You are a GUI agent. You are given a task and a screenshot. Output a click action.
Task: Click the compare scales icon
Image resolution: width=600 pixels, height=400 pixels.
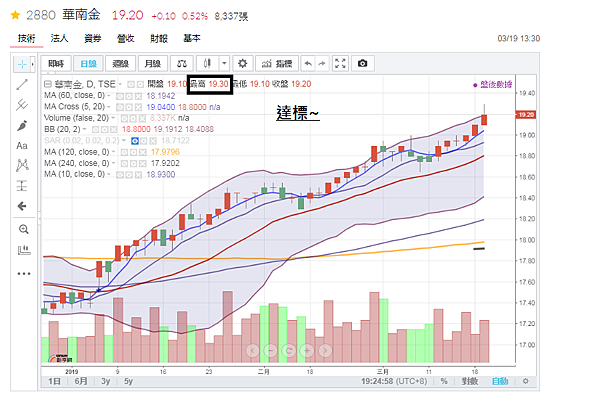(182, 64)
